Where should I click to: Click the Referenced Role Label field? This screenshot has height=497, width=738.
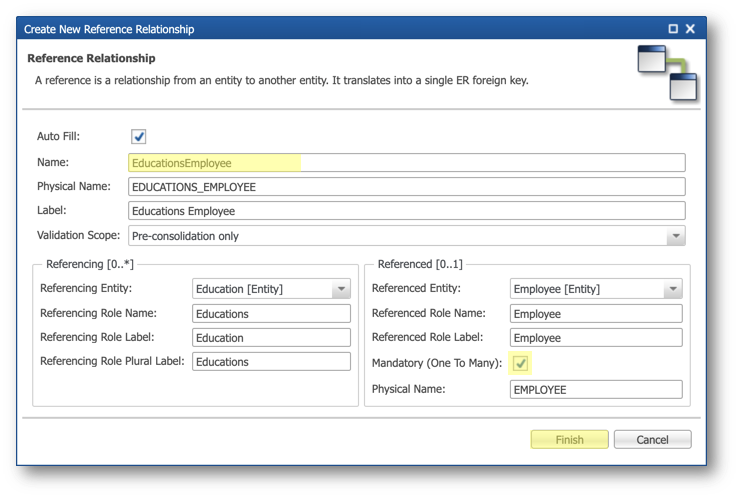pyautogui.click(x=596, y=337)
